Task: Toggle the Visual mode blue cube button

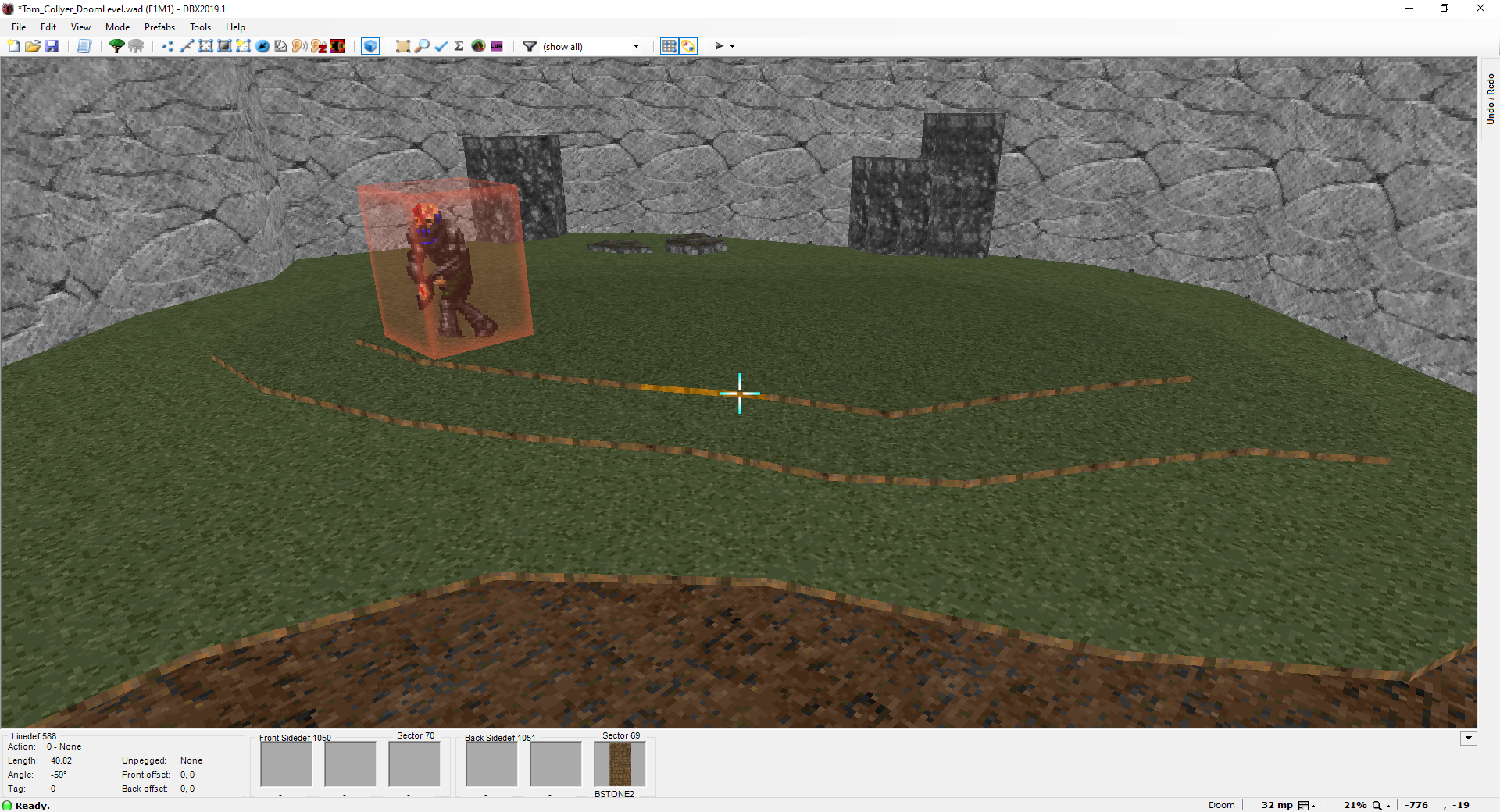Action: pos(370,46)
